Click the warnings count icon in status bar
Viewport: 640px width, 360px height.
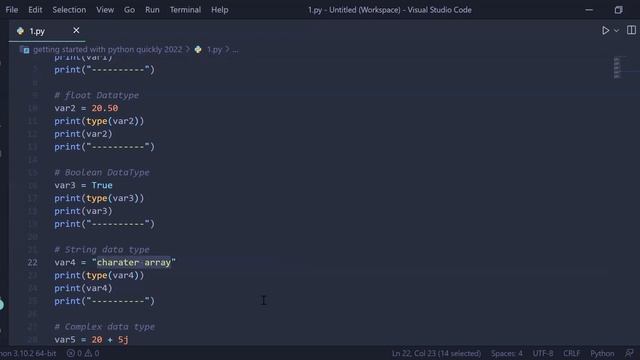[x=88, y=353]
